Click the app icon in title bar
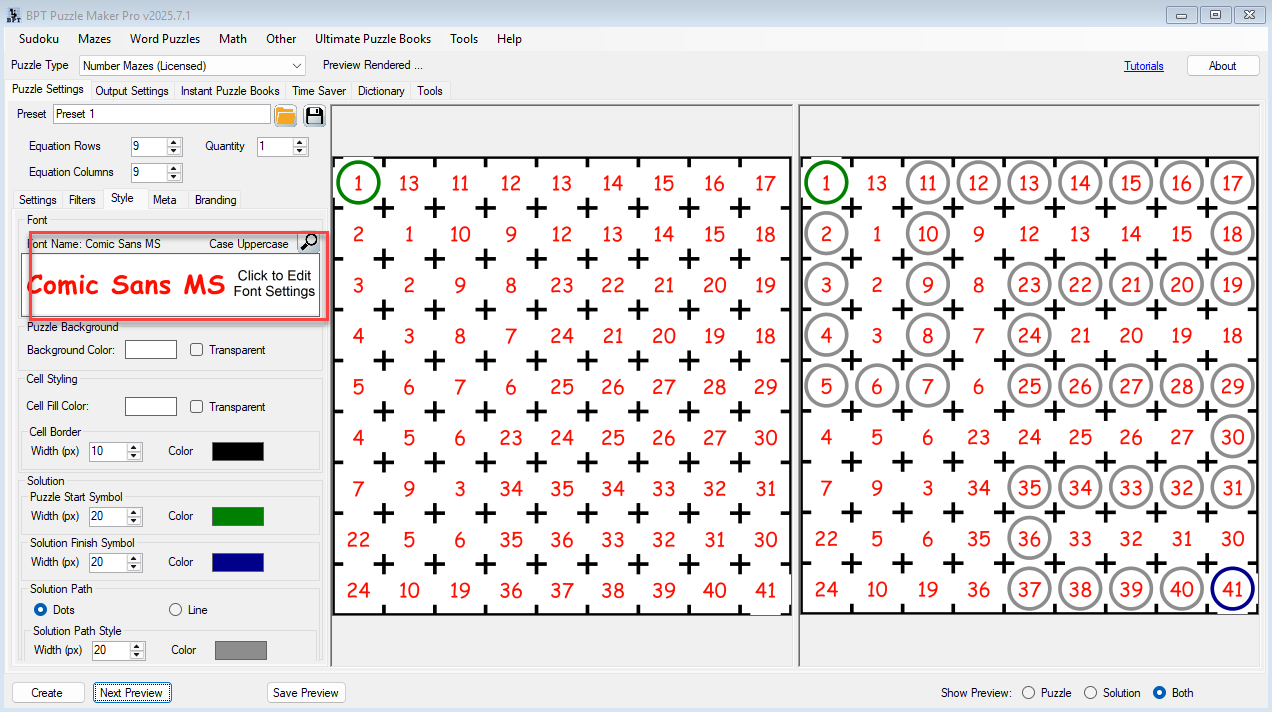 point(12,14)
